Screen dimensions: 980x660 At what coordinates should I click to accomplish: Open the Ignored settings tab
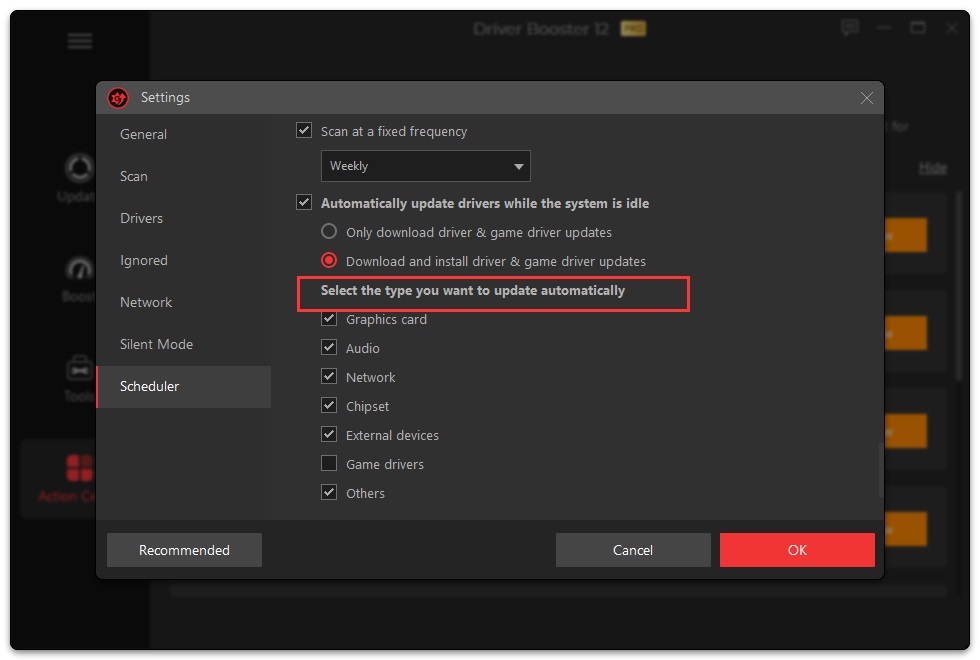(x=184, y=260)
